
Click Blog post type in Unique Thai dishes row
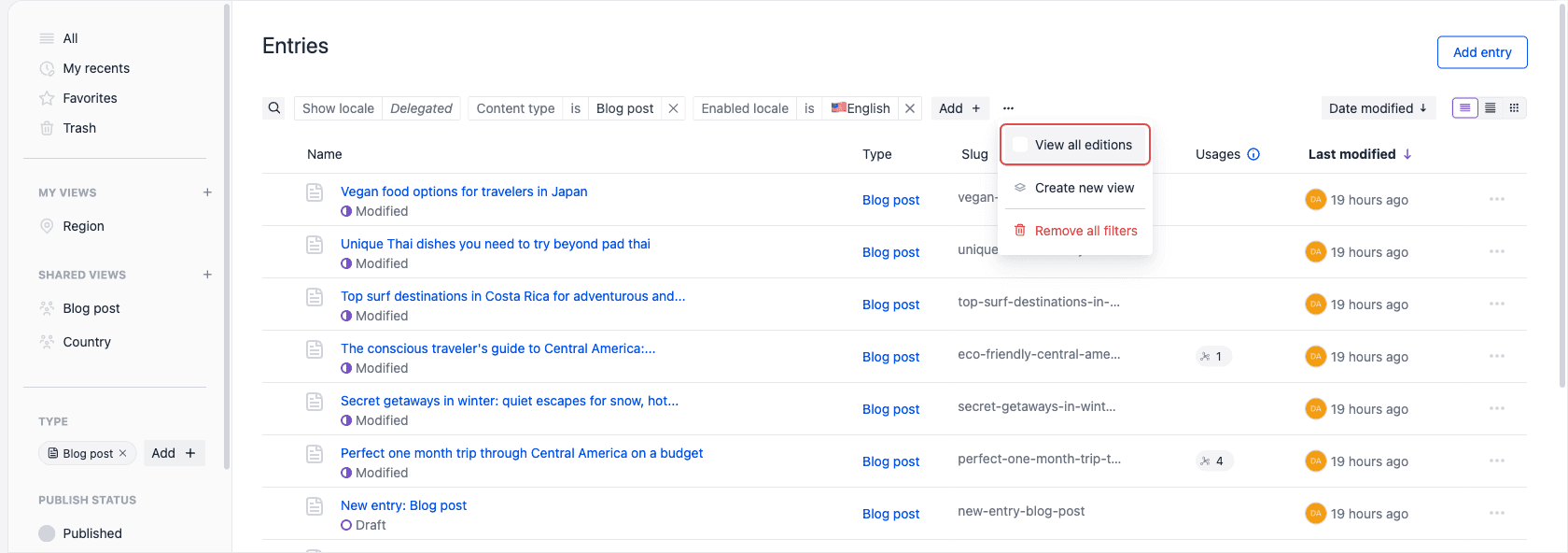[x=891, y=252]
